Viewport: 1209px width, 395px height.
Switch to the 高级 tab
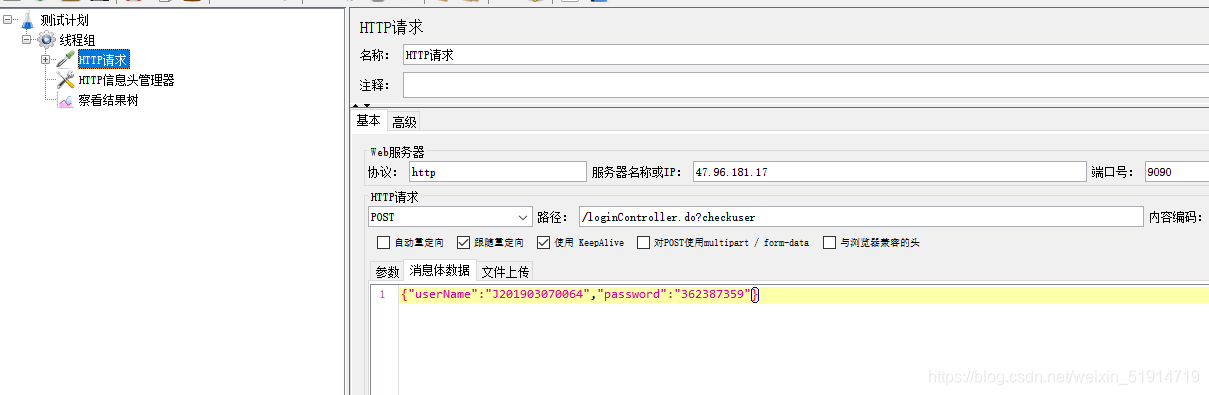click(404, 122)
